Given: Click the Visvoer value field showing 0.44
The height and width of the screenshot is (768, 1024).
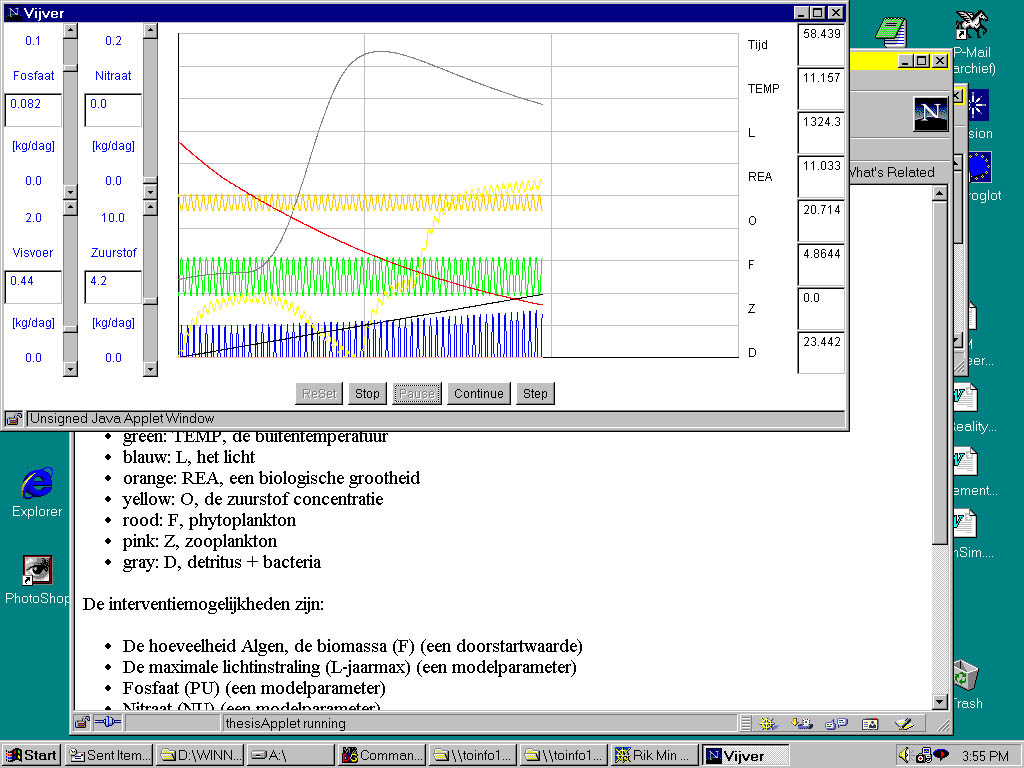Looking at the screenshot, I should pyautogui.click(x=33, y=287).
